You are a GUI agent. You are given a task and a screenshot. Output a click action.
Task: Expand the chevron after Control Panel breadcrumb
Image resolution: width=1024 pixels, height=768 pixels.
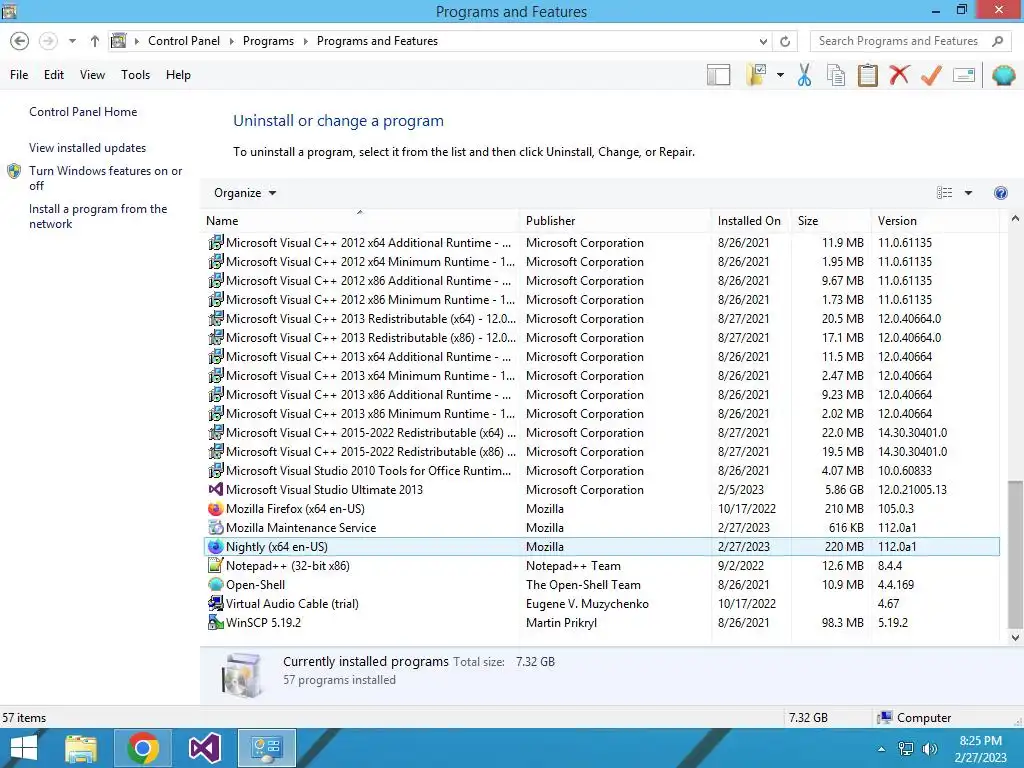coord(231,41)
